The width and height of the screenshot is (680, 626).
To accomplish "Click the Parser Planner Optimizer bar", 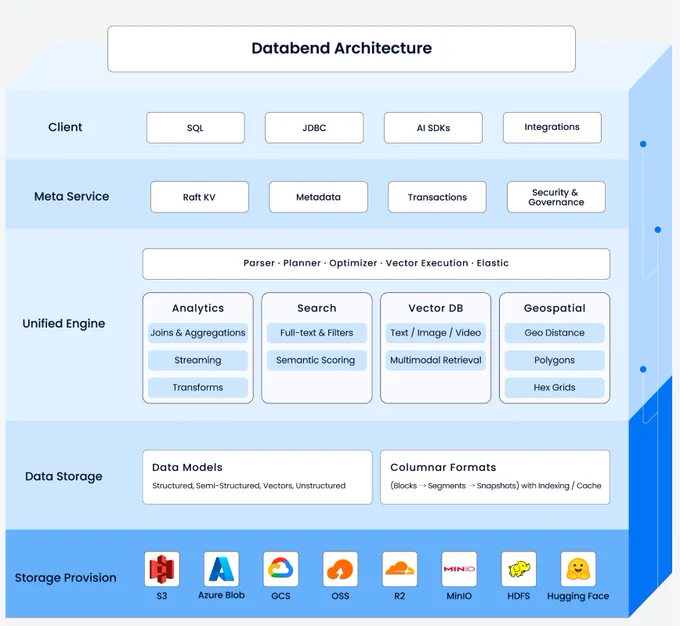I will coord(376,264).
